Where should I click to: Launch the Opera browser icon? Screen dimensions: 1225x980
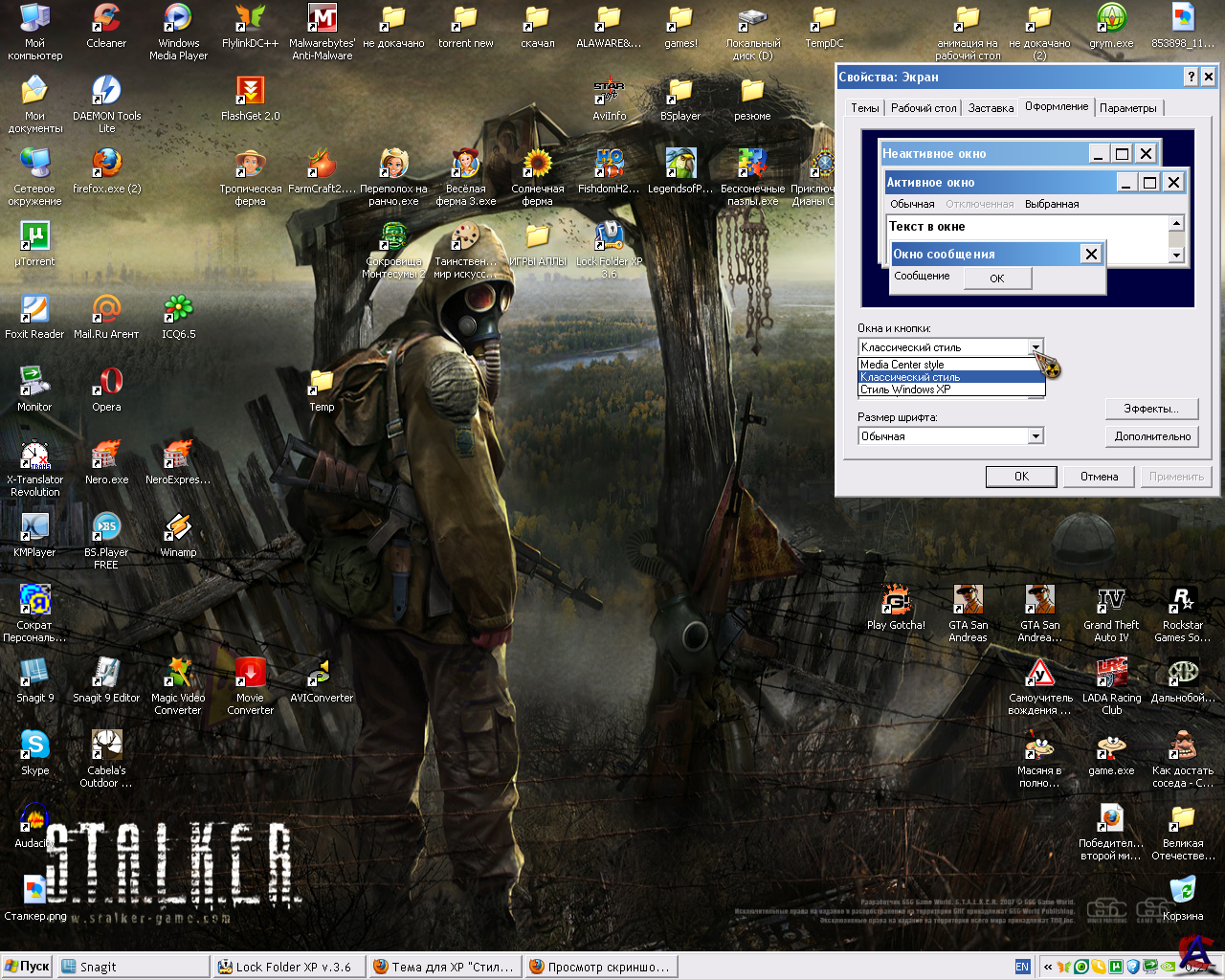106,383
